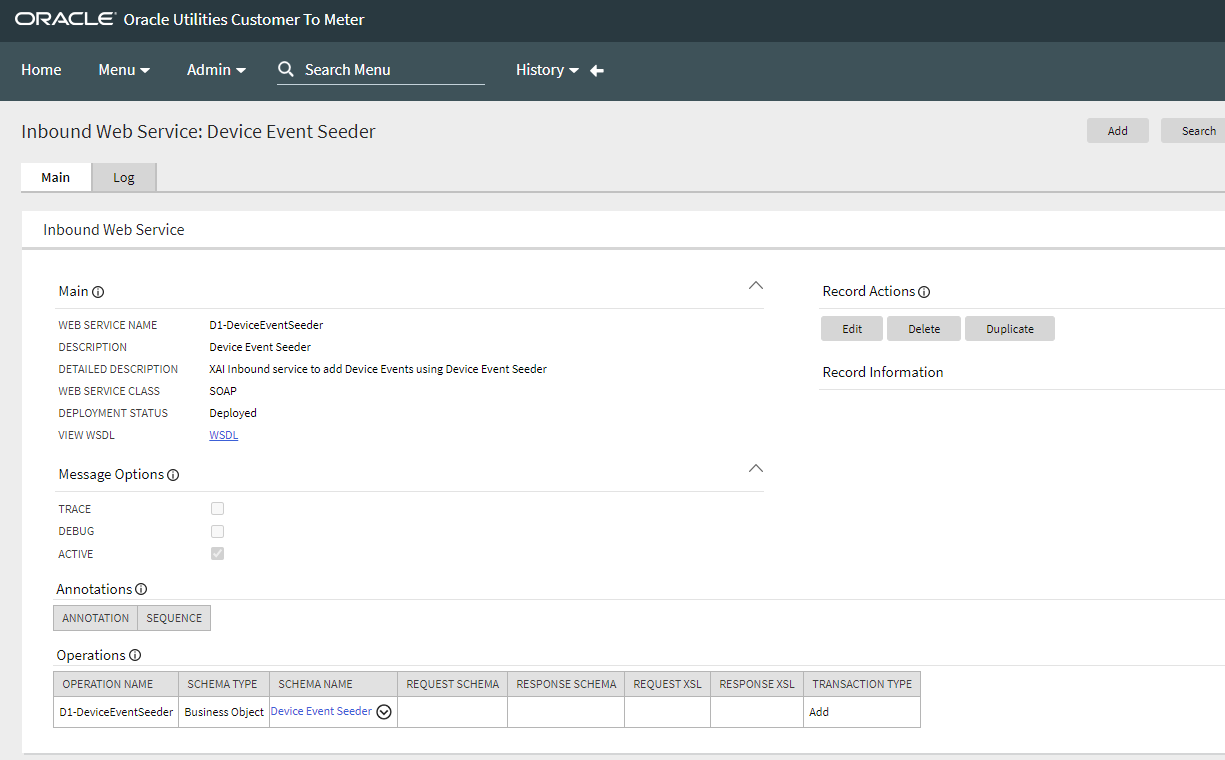Click the SEQUENCE column header
This screenshot has height=760, width=1225.
[174, 618]
